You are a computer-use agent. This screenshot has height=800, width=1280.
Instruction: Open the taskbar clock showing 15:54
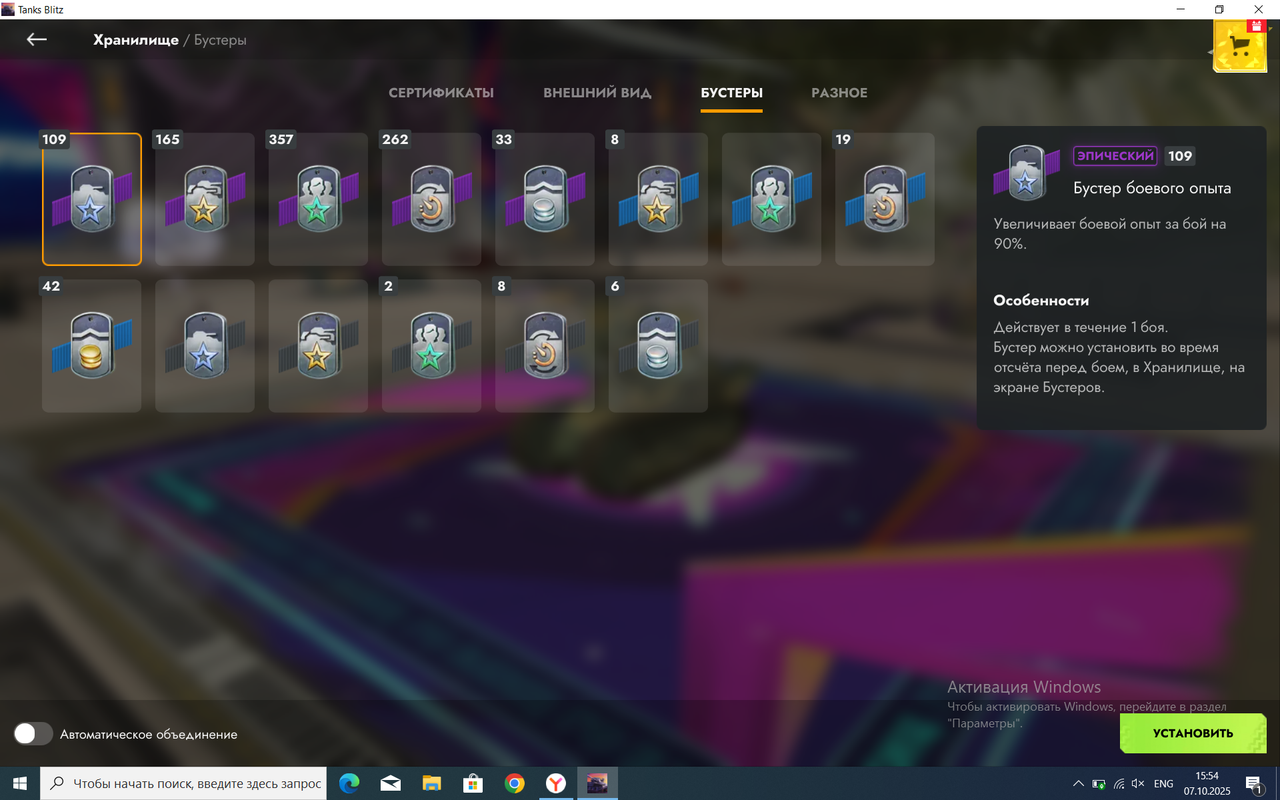[x=1207, y=784]
